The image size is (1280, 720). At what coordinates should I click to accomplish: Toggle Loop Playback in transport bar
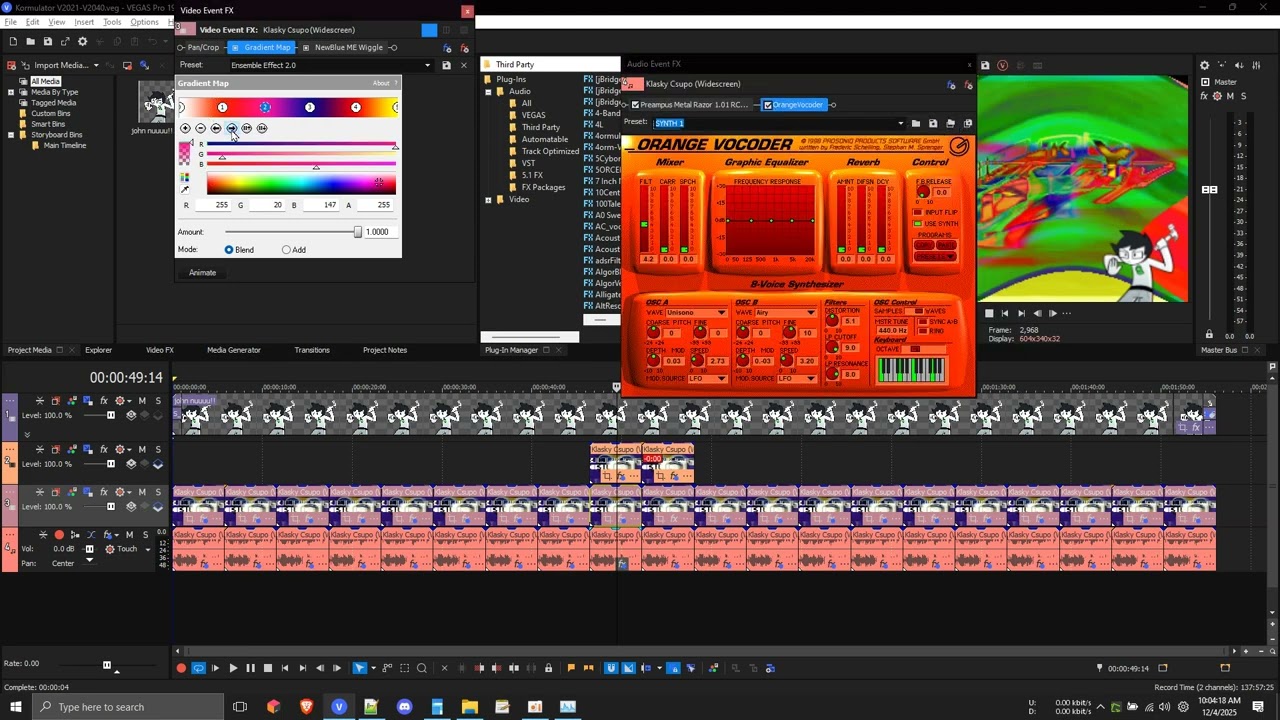[x=198, y=668]
